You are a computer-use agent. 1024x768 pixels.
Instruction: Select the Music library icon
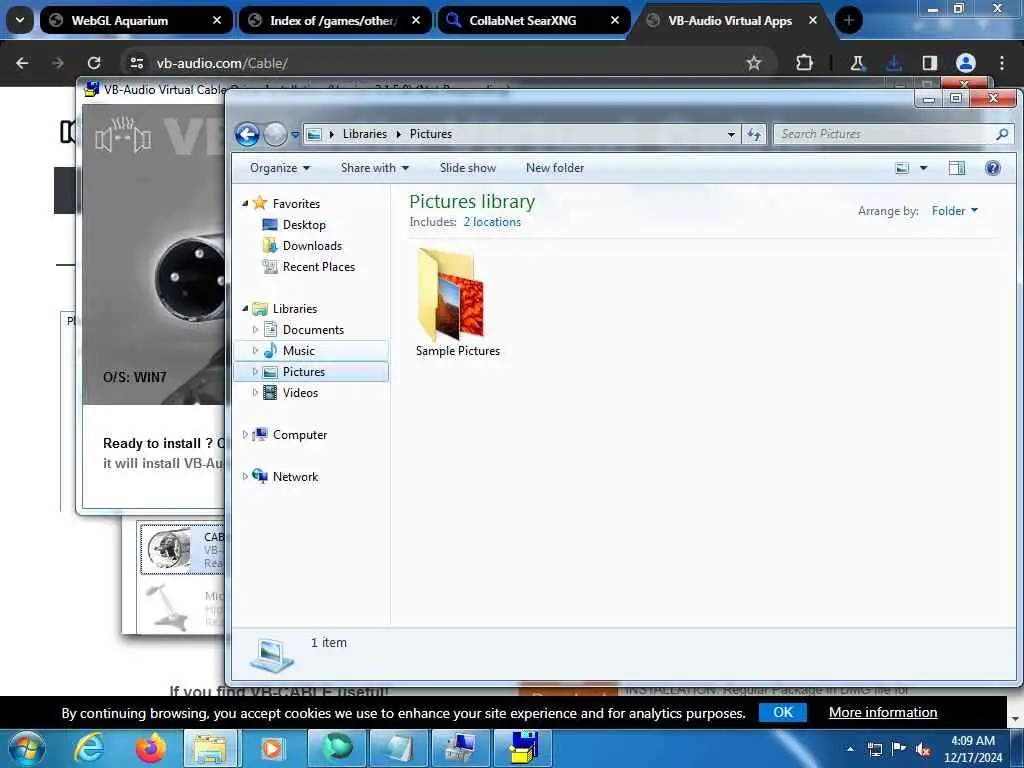click(x=270, y=351)
